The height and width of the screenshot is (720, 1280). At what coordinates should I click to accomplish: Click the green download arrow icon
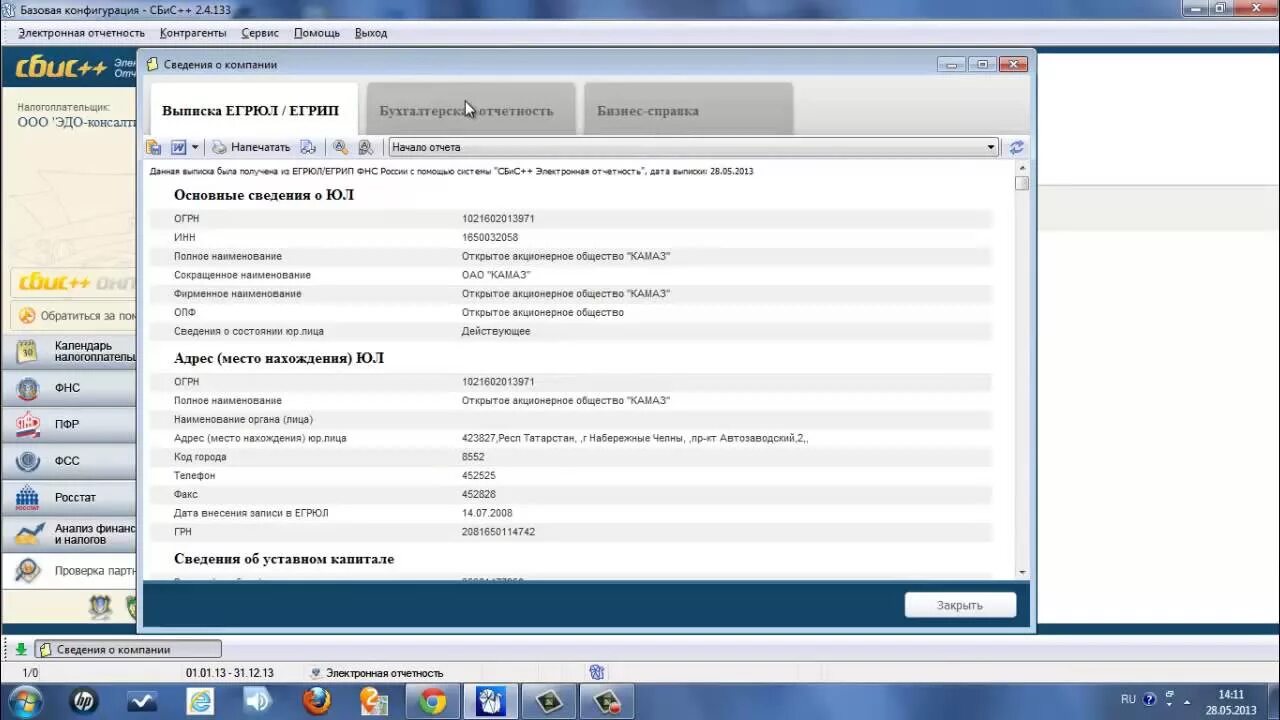click(x=21, y=649)
